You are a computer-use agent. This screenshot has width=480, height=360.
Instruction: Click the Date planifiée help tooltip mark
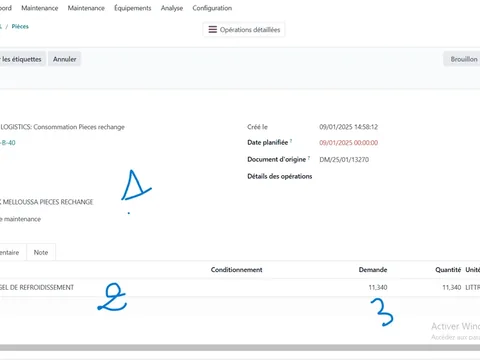[291, 141]
